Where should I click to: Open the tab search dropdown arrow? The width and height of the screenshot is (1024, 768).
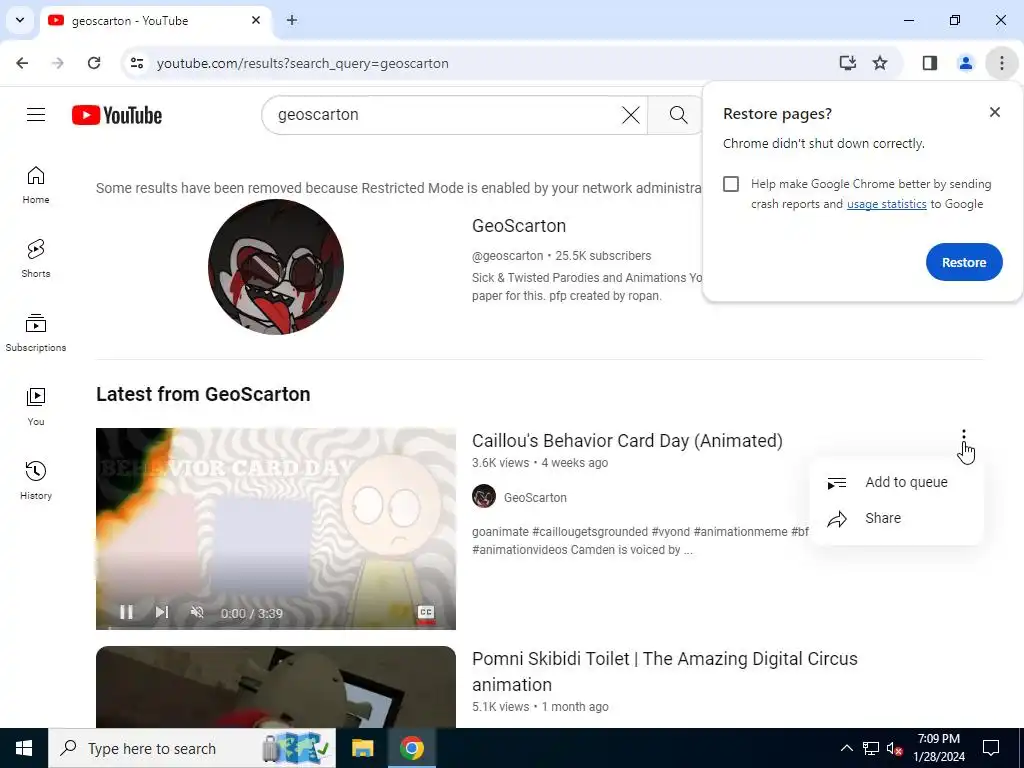pos(20,20)
